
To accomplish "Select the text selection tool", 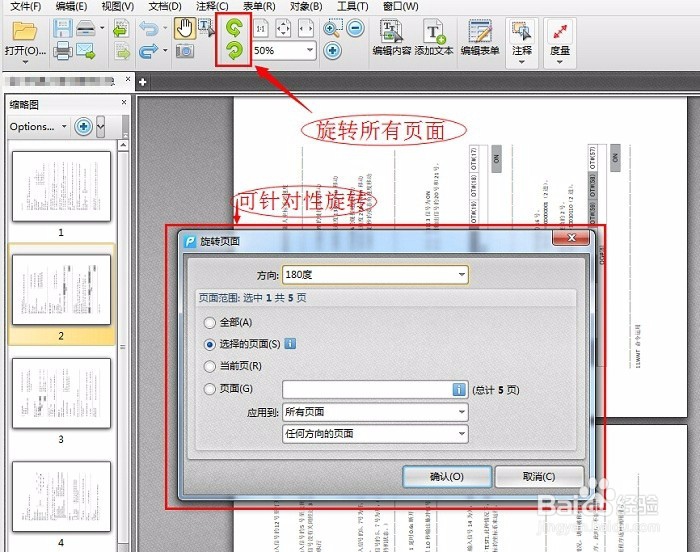I will pos(206,28).
